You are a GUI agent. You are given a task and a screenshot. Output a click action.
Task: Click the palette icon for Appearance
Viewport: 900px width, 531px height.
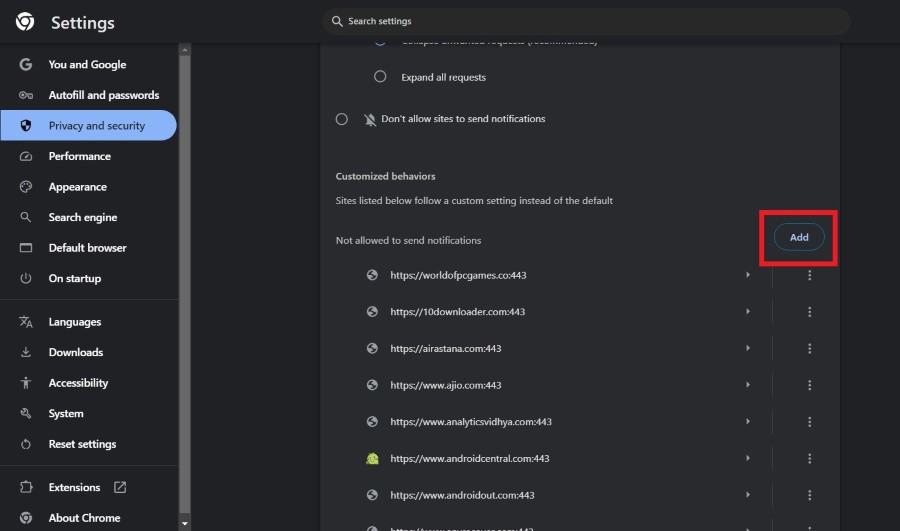(26, 187)
